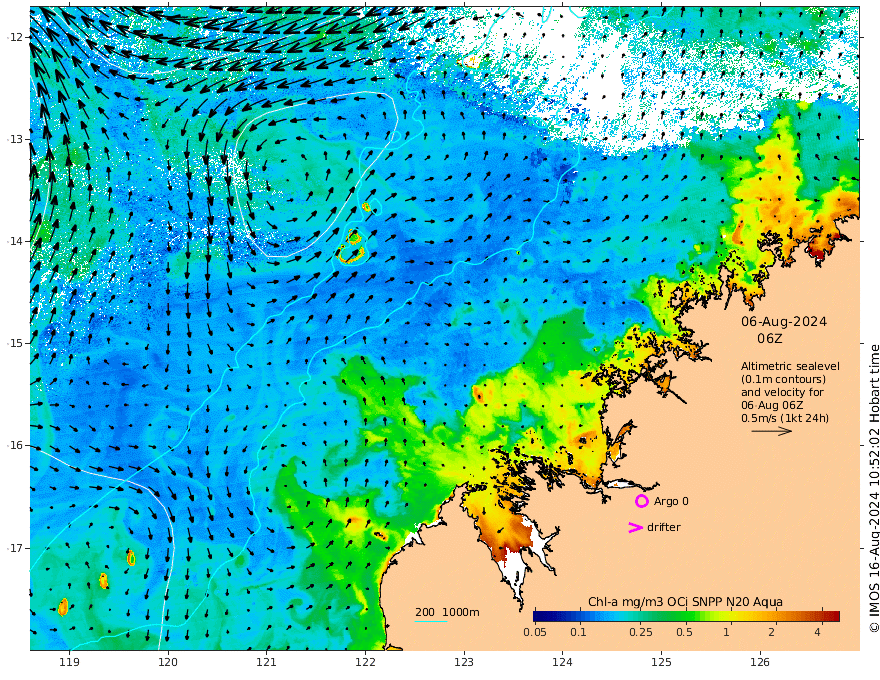Click the chlorophyll colorbar near value 4

(818, 616)
